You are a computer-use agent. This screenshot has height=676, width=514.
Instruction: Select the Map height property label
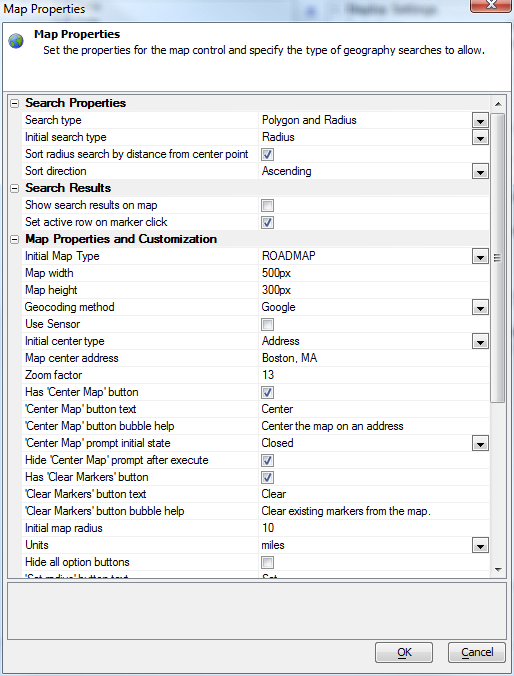pyautogui.click(x=51, y=290)
